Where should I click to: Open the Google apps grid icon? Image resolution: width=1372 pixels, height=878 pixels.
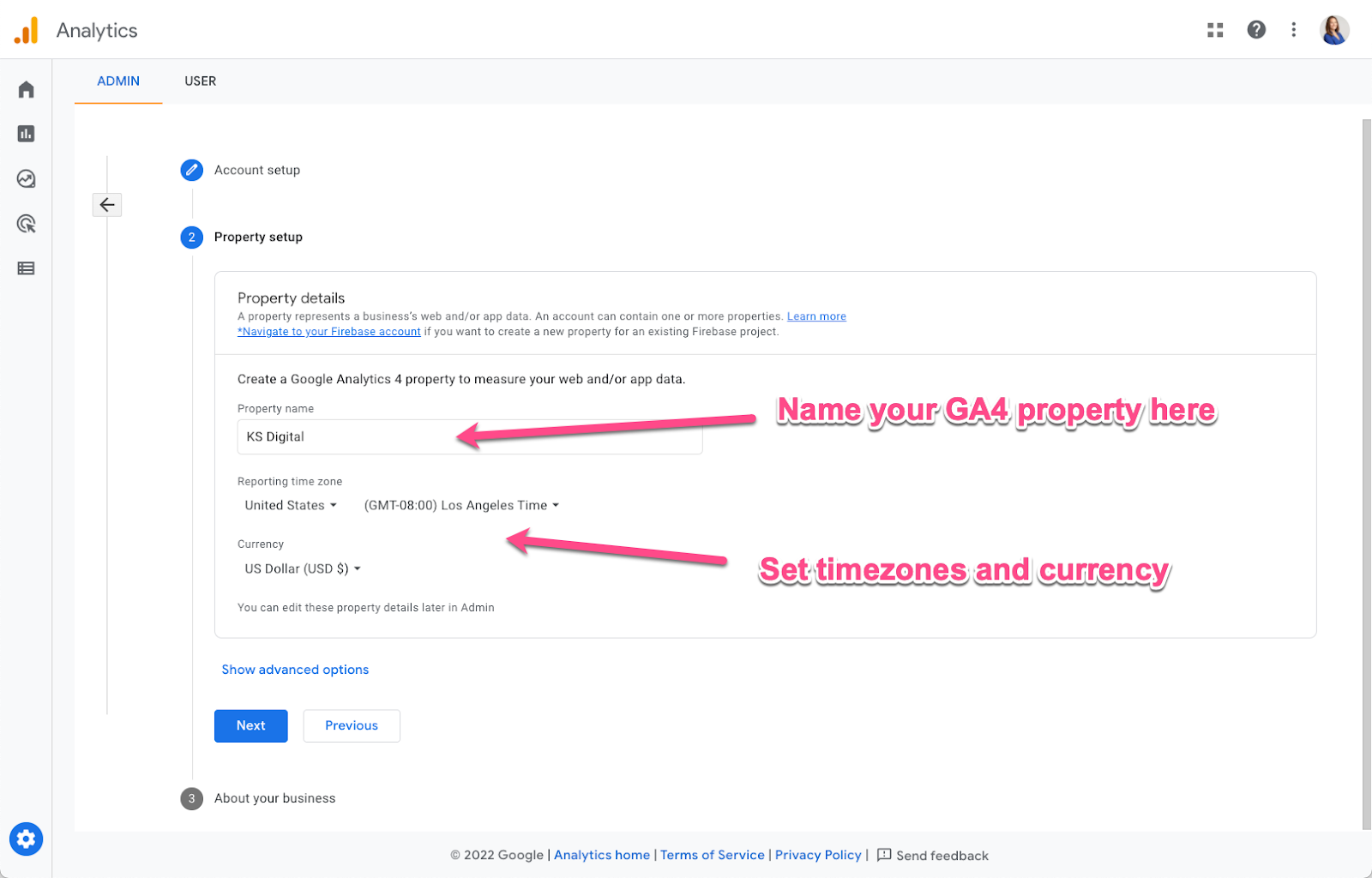[1215, 30]
